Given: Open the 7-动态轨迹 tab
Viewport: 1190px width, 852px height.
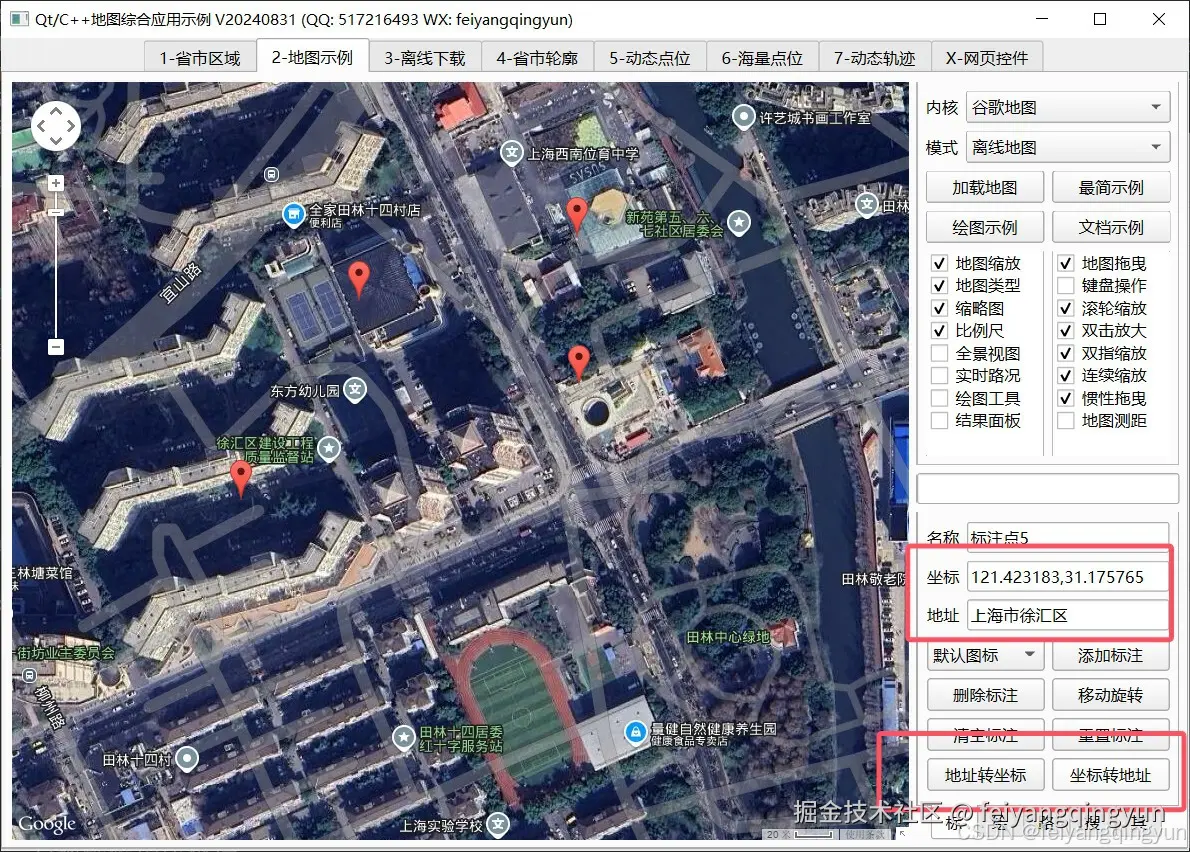Looking at the screenshot, I should [875, 57].
